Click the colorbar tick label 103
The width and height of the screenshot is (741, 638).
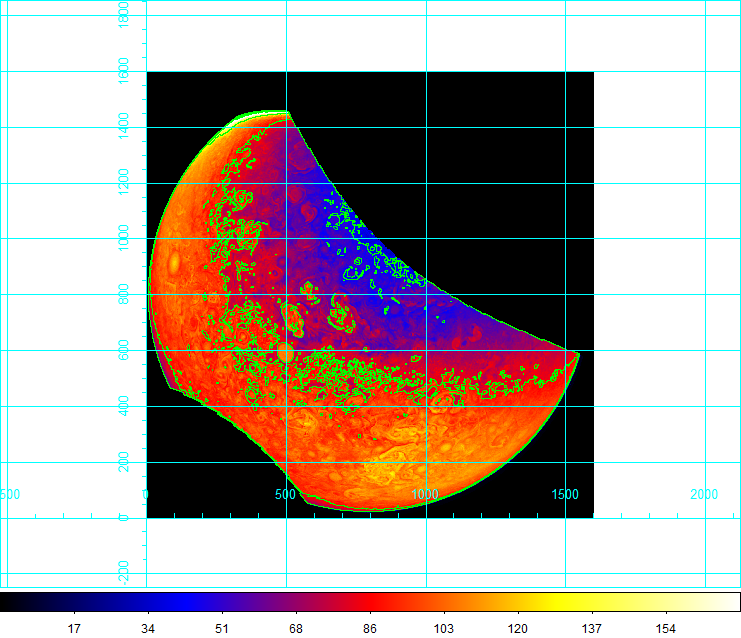444,628
